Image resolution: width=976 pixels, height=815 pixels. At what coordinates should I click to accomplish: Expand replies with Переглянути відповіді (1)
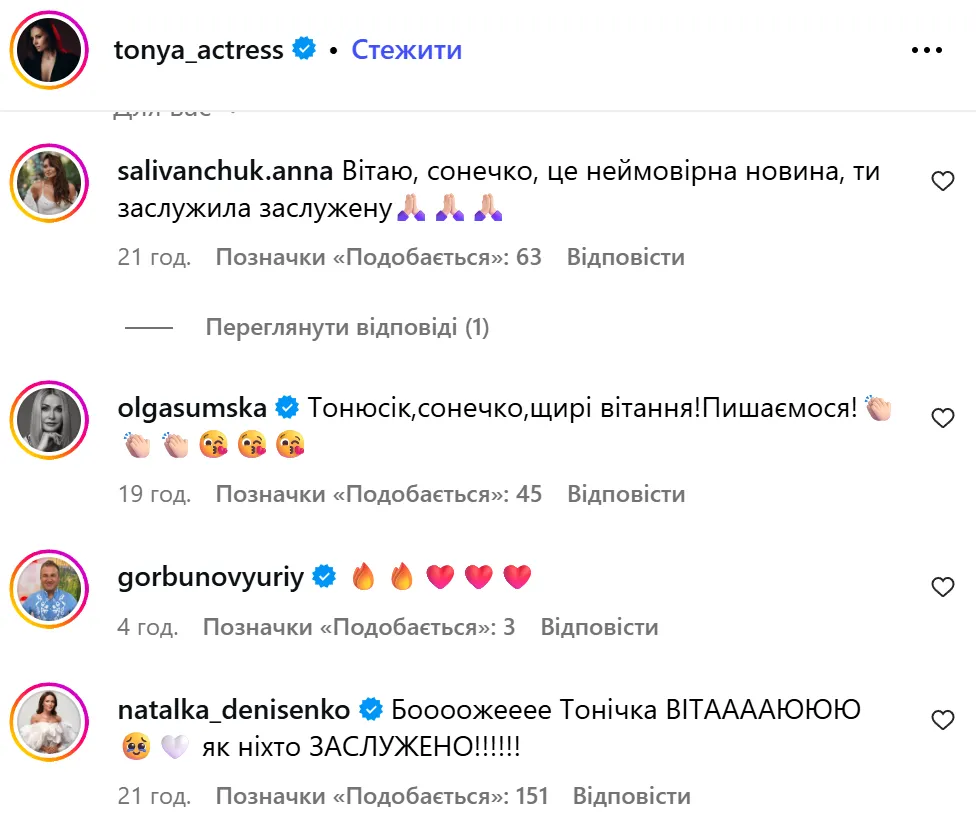coord(347,327)
